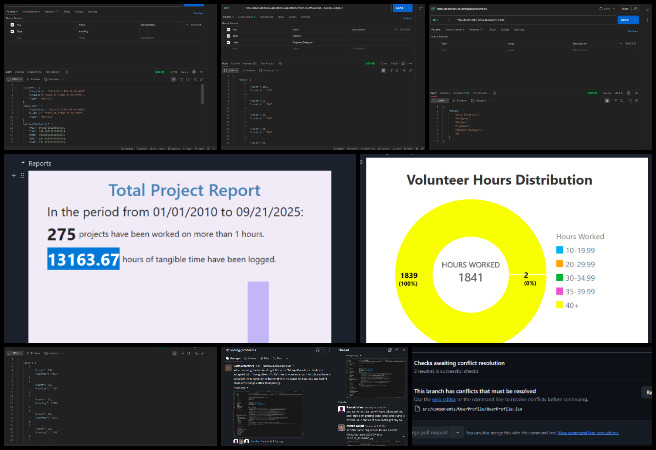The width and height of the screenshot is (656, 450).
Task: Open the pull request button dropdown arrow
Action: tap(458, 433)
